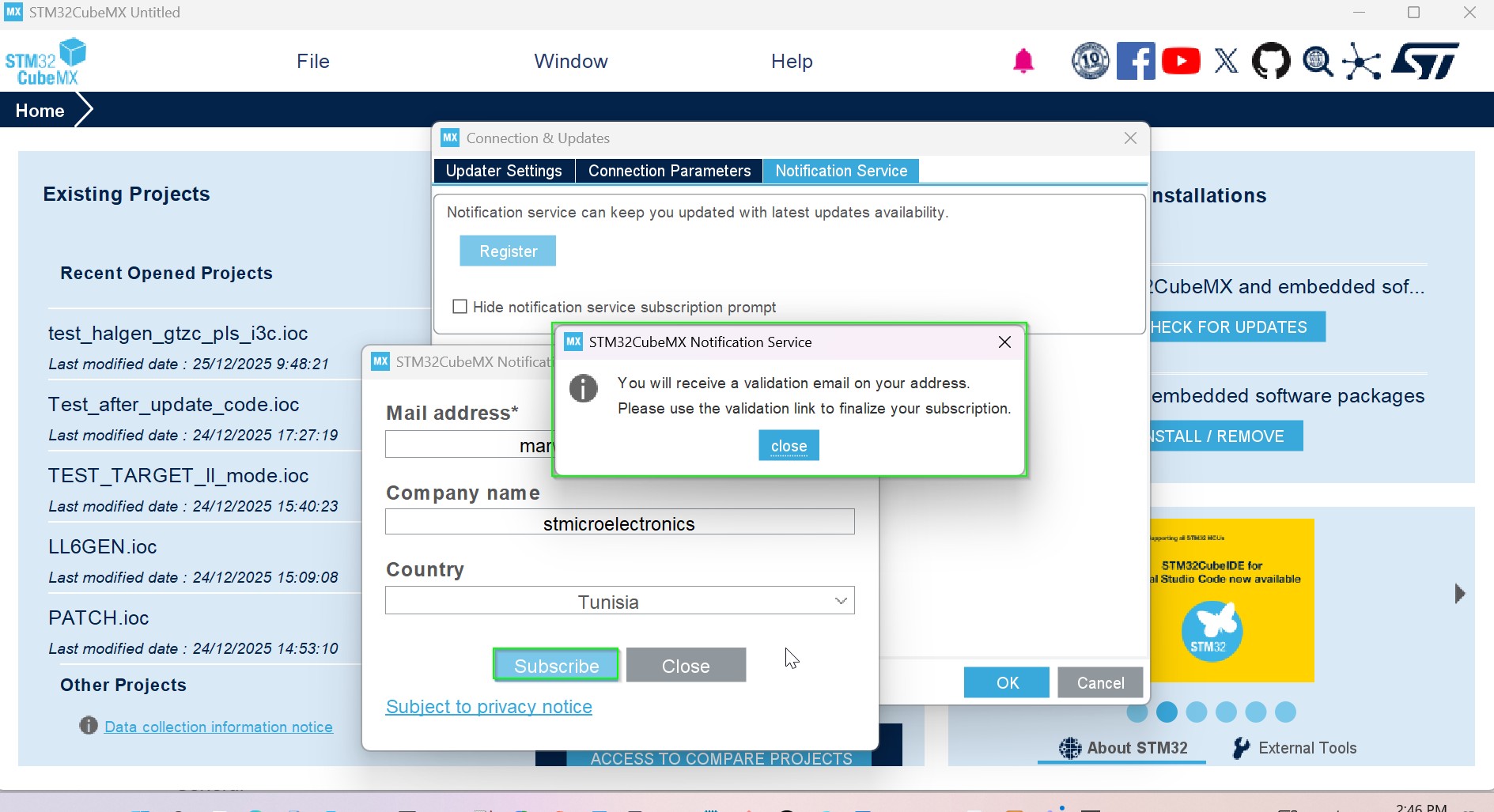Switch to the Connection Parameters tab
The width and height of the screenshot is (1494, 812).
[669, 171]
